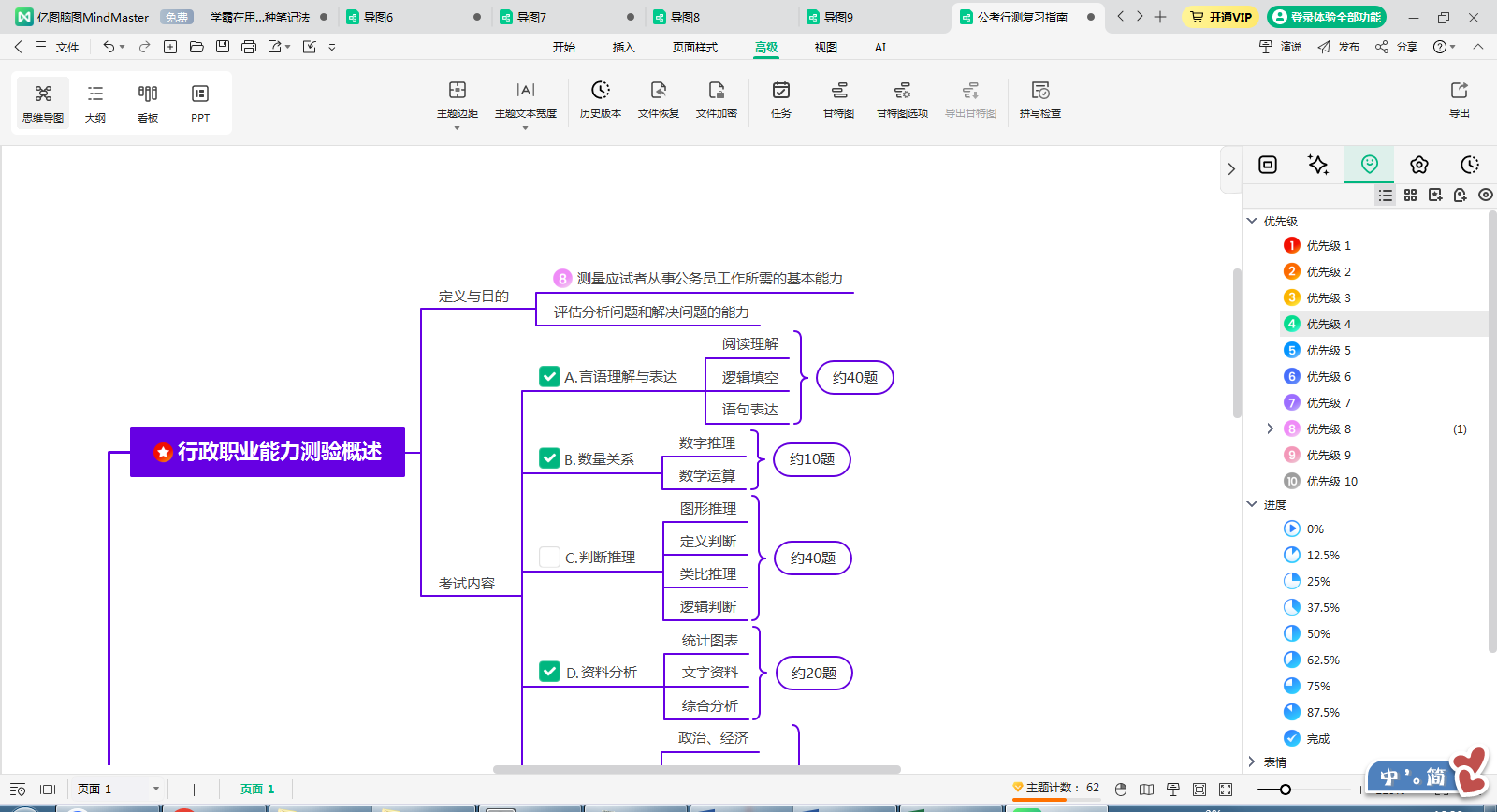
Task: Switch marker panel to list view
Action: click(x=1386, y=195)
